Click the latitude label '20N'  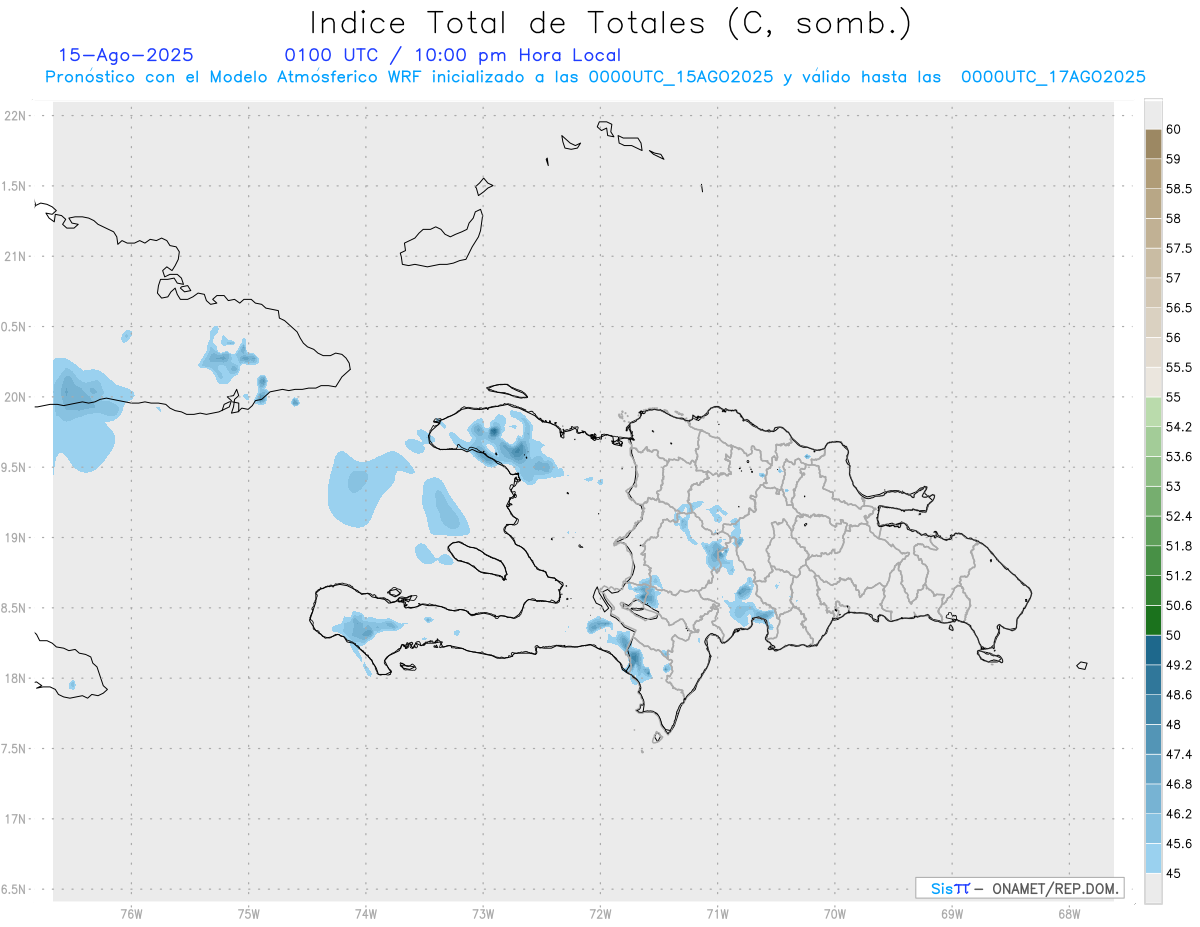(x=16, y=397)
